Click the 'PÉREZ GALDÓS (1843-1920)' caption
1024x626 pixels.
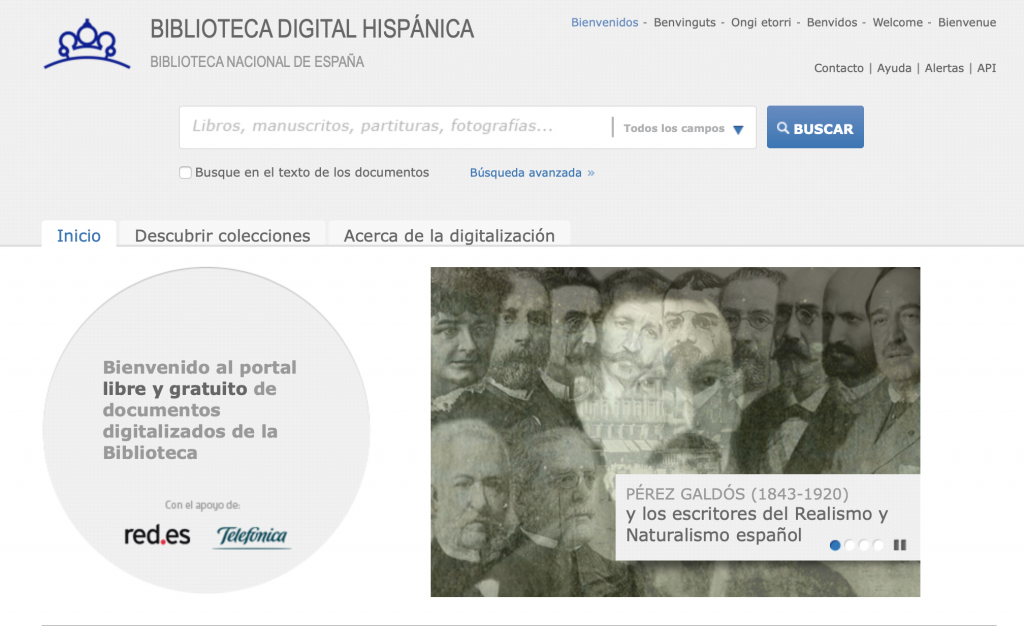coord(737,494)
